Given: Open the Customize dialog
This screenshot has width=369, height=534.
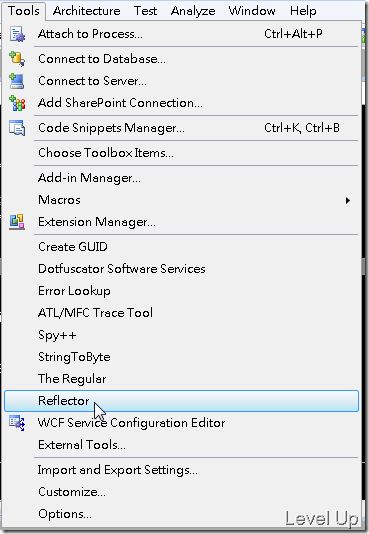Looking at the screenshot, I should tap(181, 492).
